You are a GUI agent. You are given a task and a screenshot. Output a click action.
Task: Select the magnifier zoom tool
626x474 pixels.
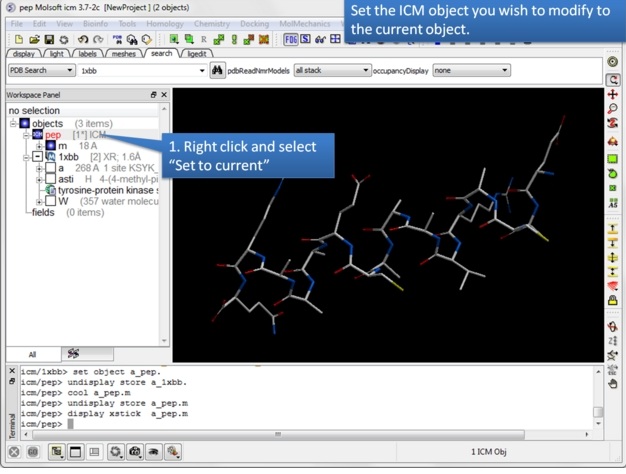click(x=613, y=109)
